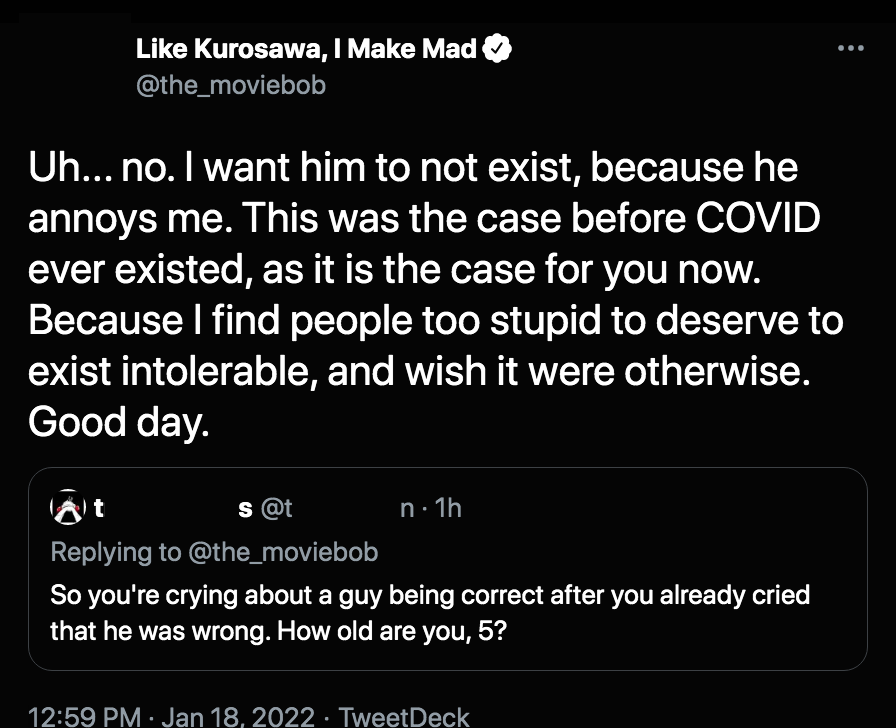Open the @the_moviebob mention in Replying to
Image resolution: width=896 pixels, height=728 pixels.
(283, 552)
